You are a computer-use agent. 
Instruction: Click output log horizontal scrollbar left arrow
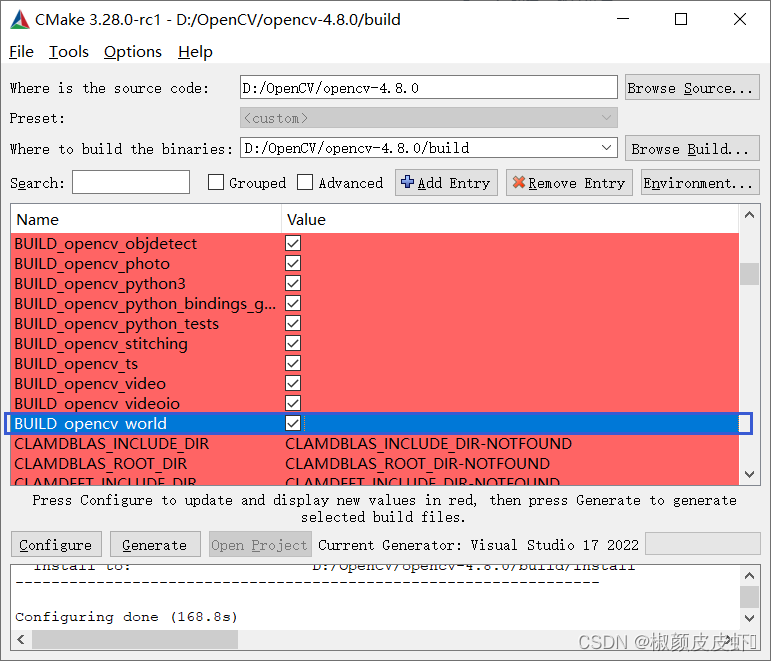click(x=21, y=639)
